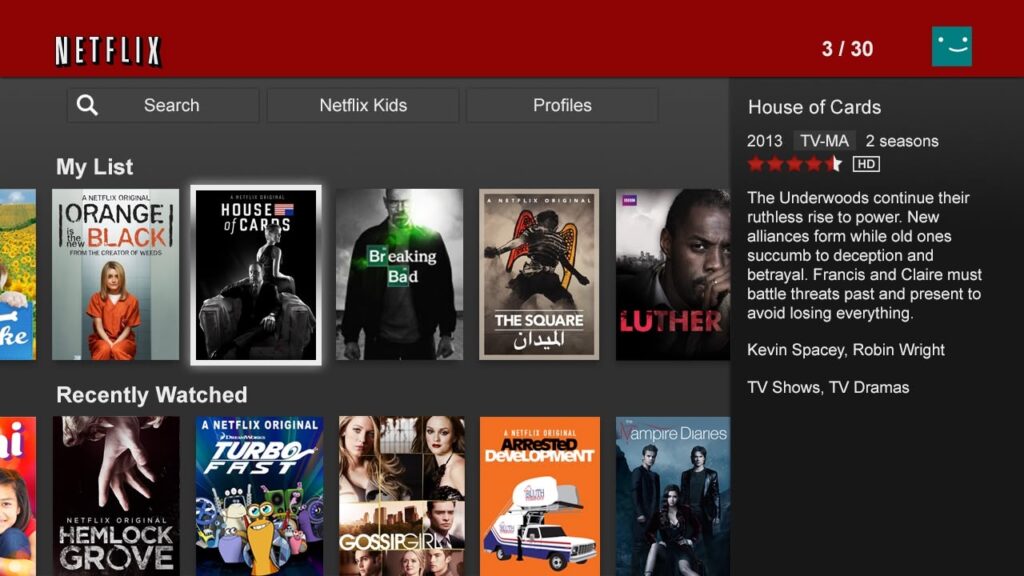Click the HD badge icon
The image size is (1024, 576).
[x=866, y=164]
